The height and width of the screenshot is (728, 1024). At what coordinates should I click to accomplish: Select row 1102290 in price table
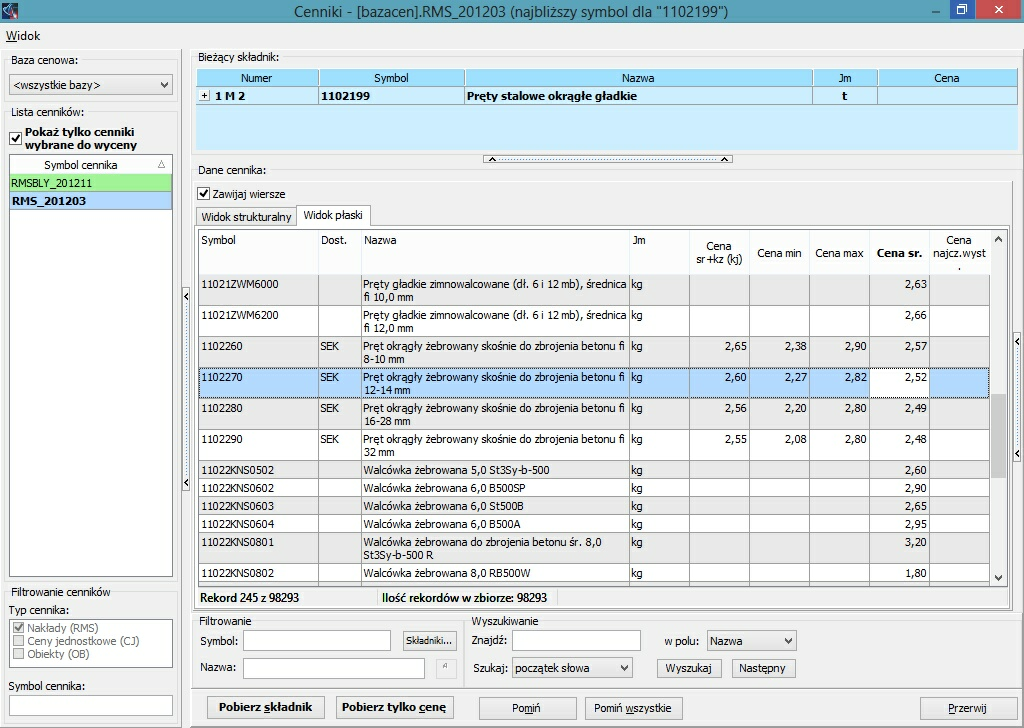click(594, 445)
